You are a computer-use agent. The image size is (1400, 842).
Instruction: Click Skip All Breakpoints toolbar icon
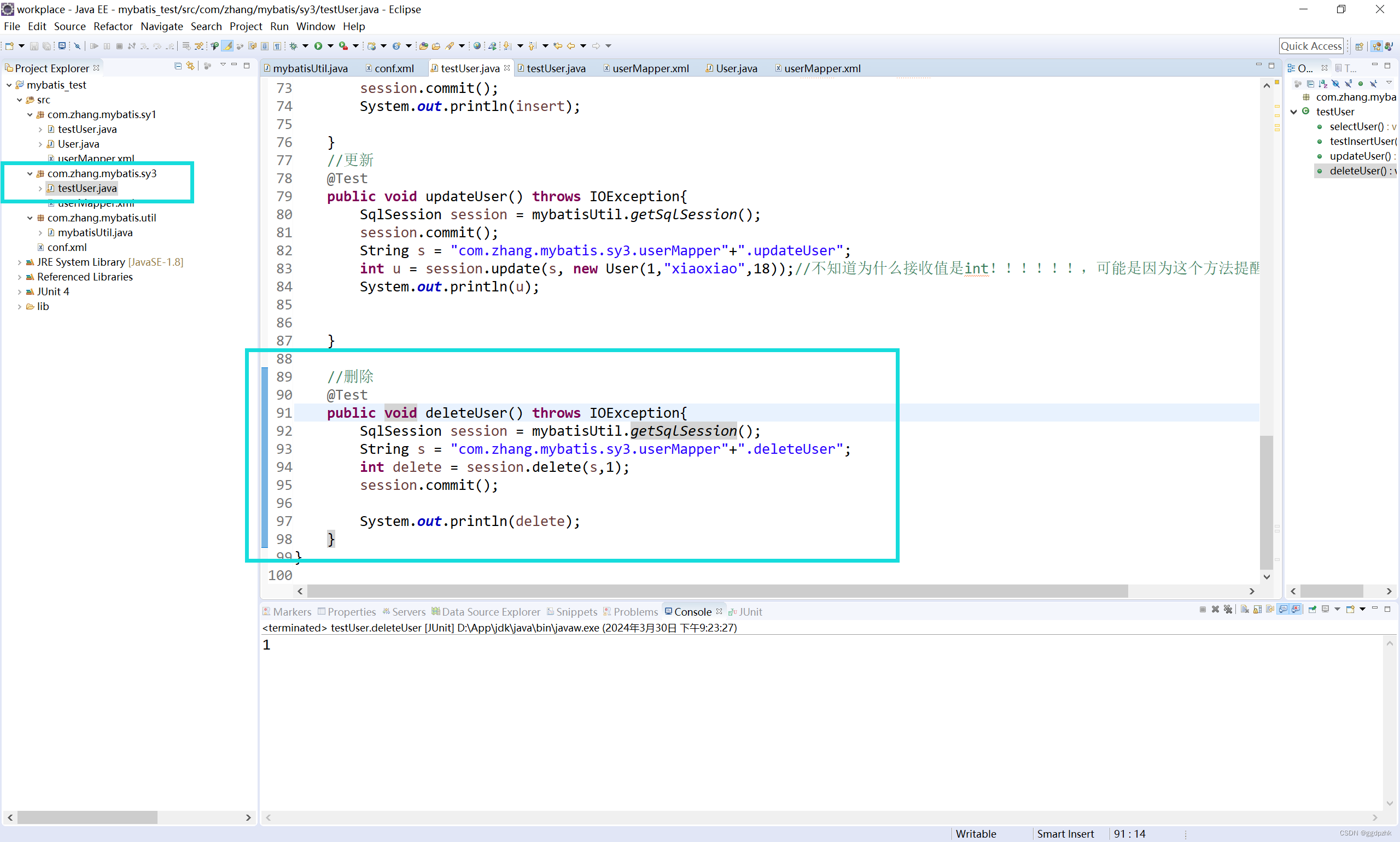77,46
